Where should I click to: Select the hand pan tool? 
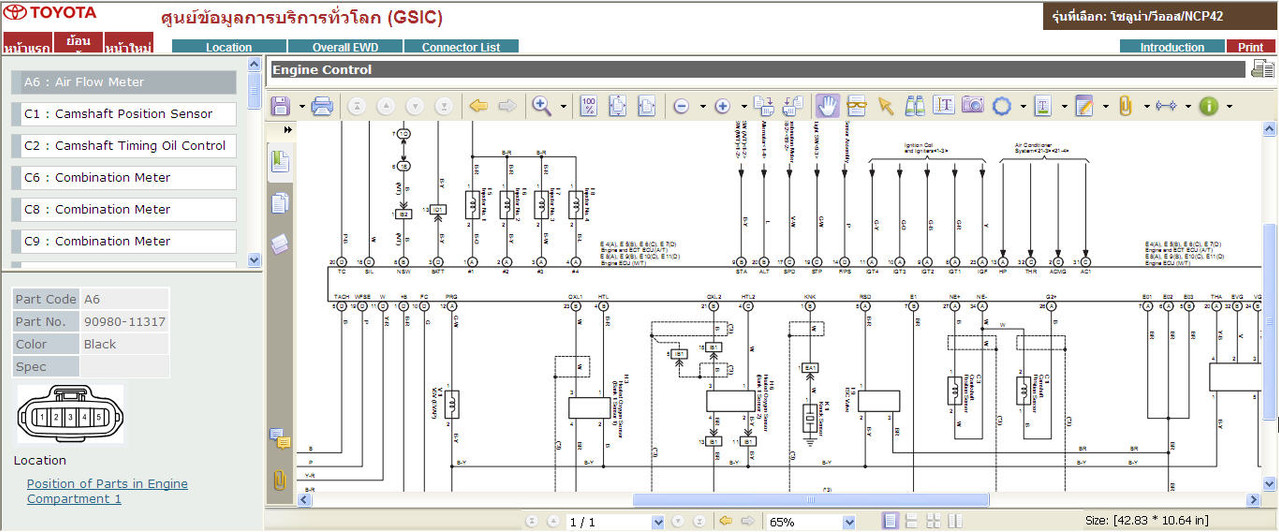[x=827, y=106]
